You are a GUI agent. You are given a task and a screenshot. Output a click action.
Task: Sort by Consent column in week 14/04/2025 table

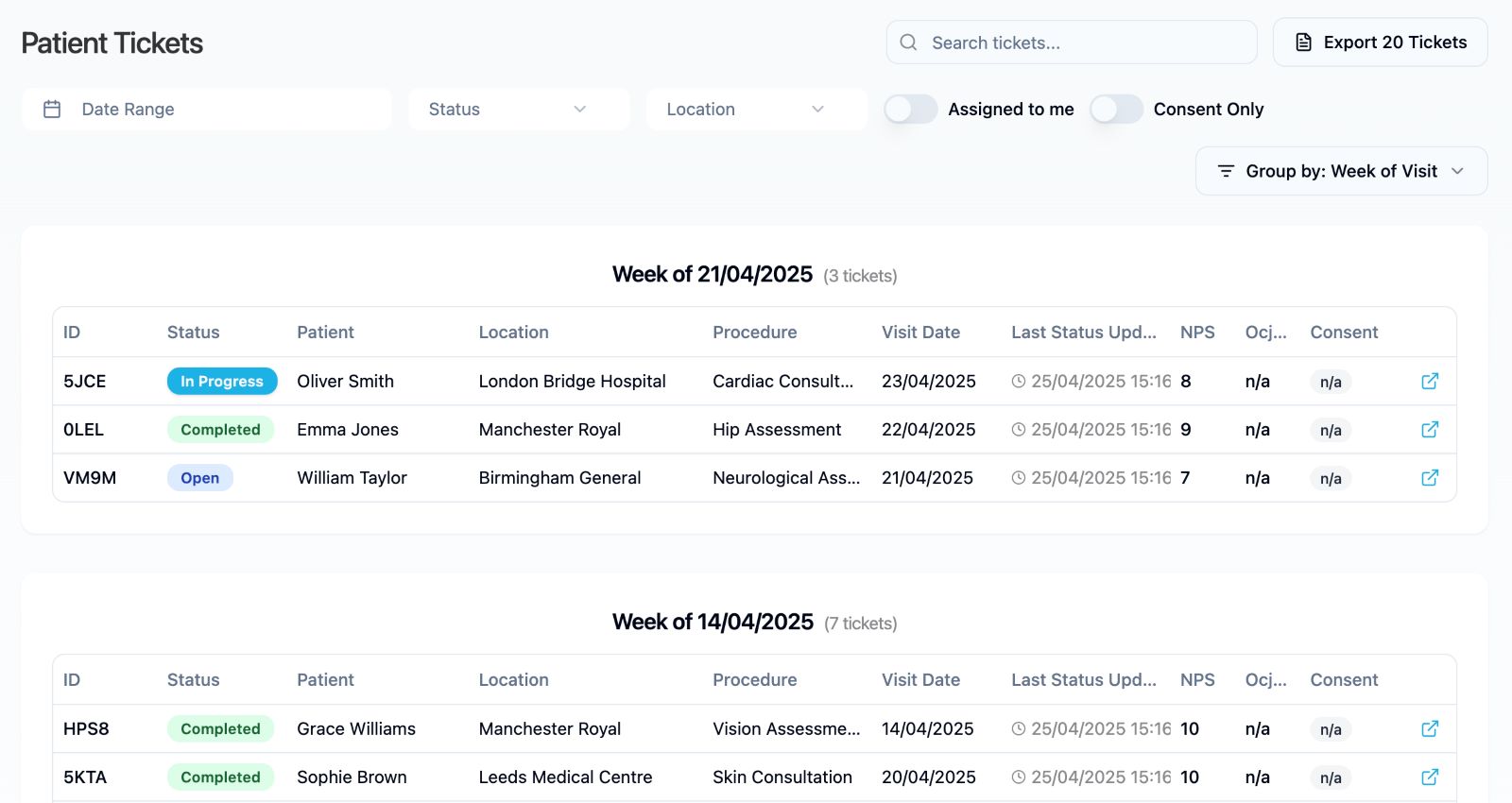1344,680
